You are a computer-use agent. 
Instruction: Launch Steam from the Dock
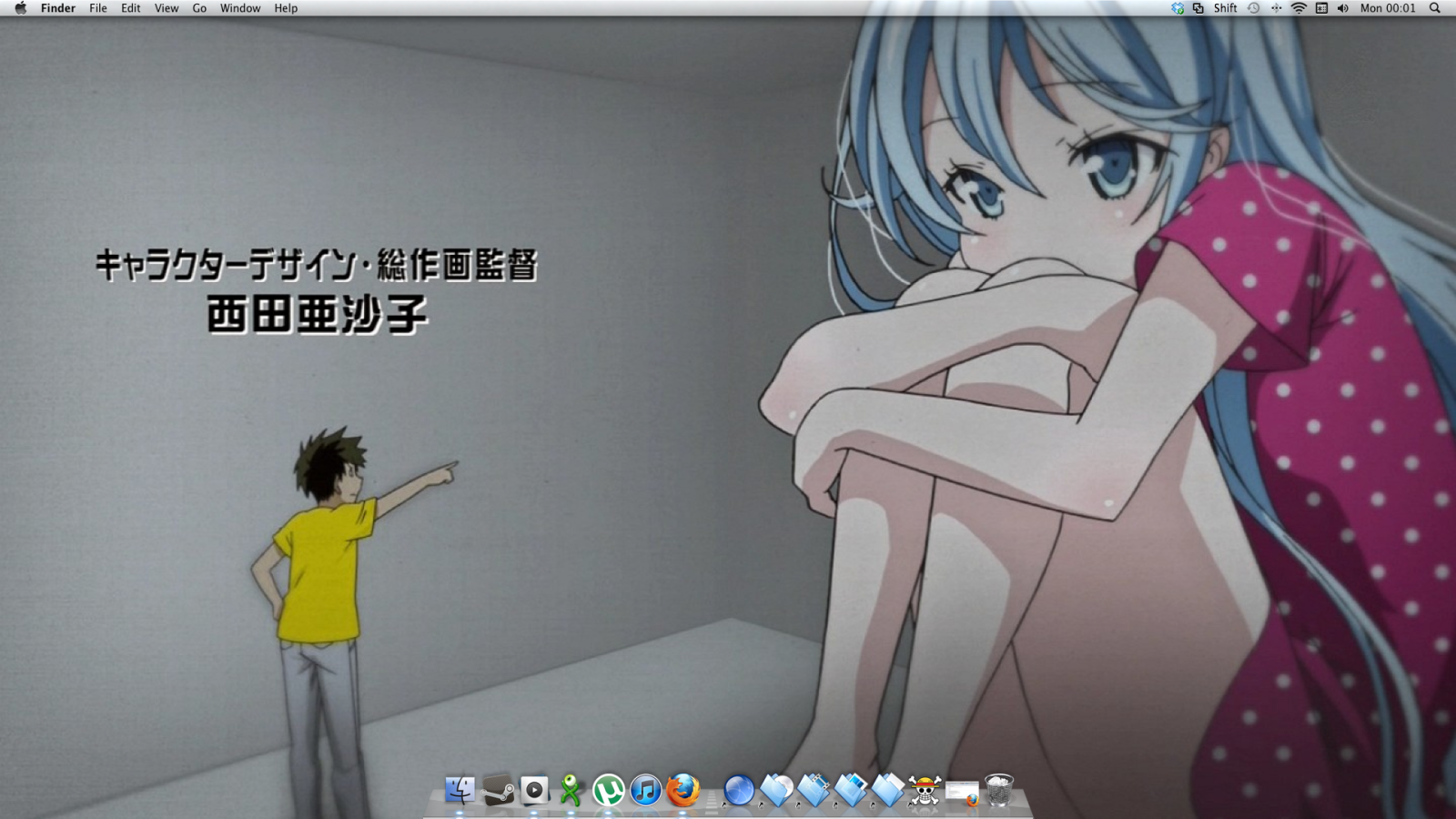(498, 790)
